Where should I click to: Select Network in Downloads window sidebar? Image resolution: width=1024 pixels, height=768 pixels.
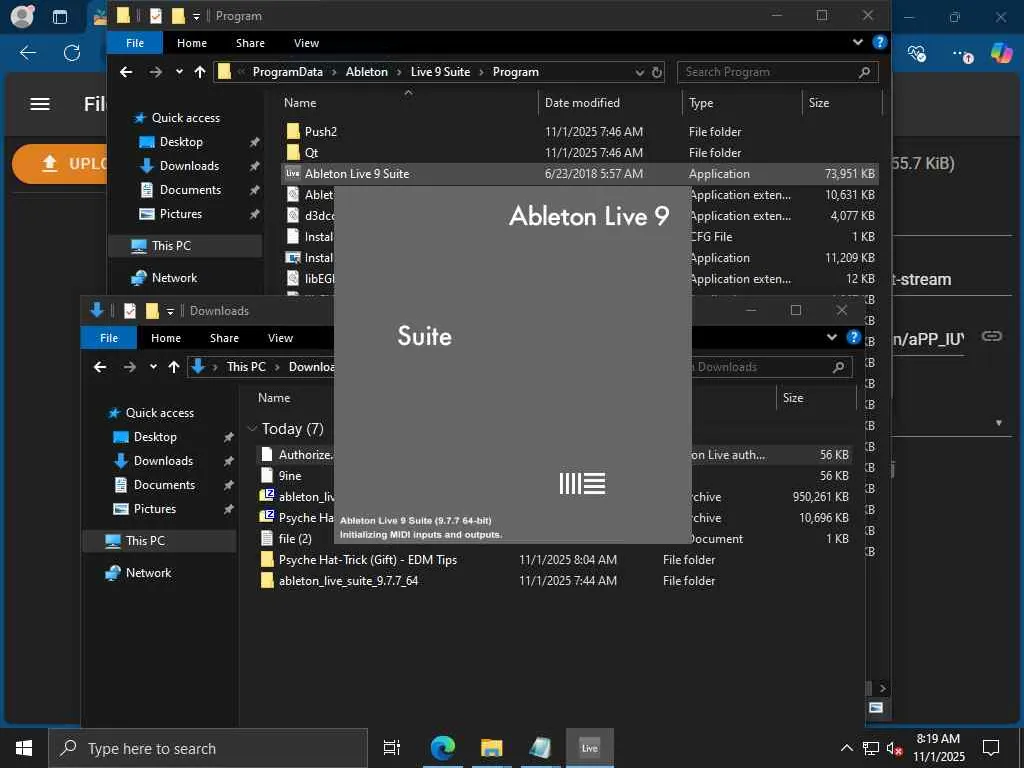148,573
